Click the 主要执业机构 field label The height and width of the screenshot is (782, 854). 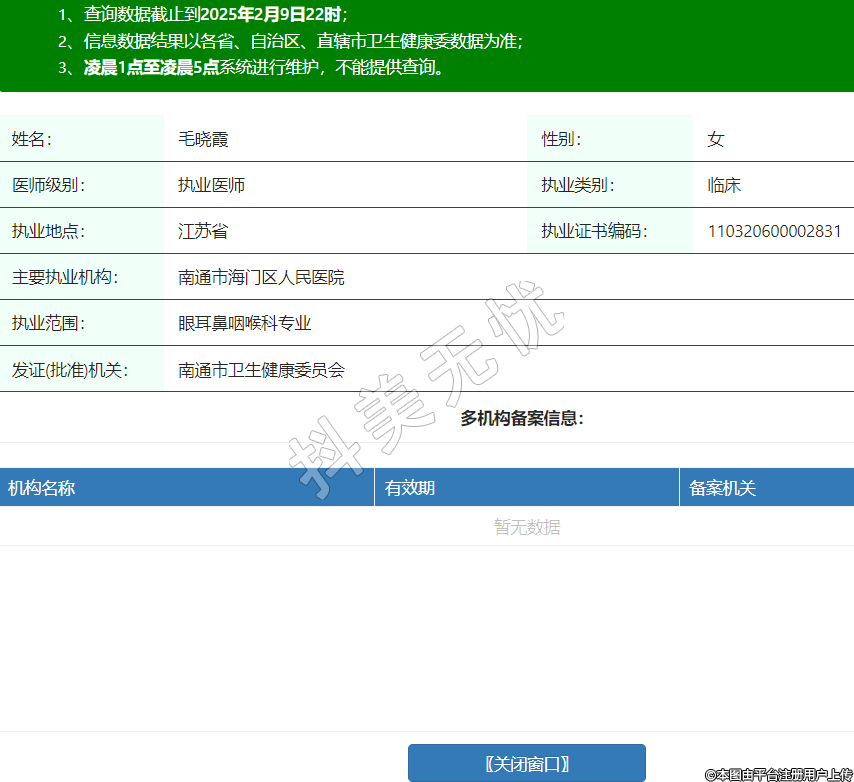click(65, 277)
